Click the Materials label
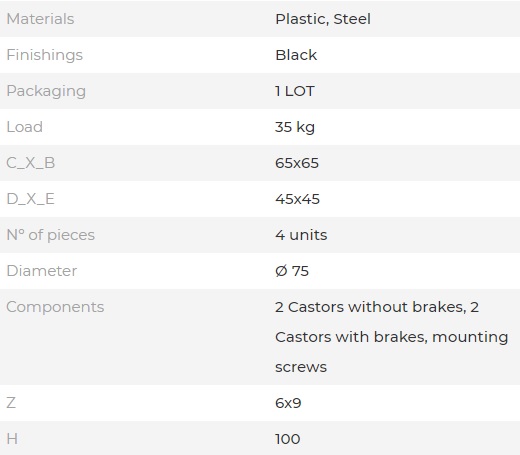Viewport: 520px width, 455px height. coord(40,19)
